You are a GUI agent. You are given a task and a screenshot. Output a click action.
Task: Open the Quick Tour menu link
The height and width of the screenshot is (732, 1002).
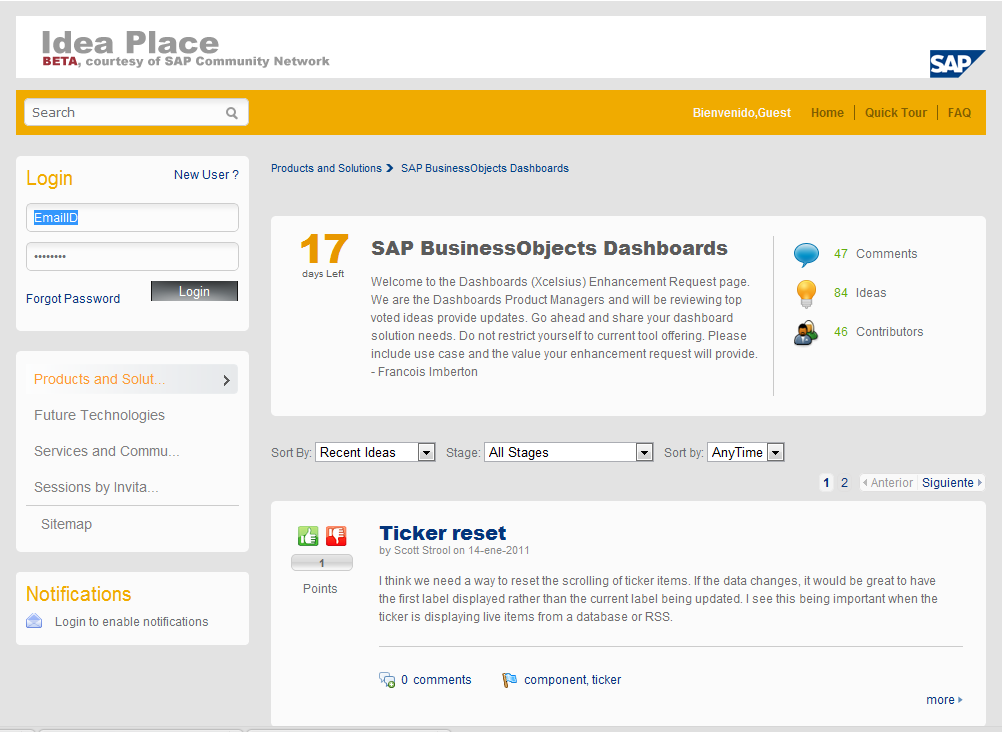click(x=895, y=113)
